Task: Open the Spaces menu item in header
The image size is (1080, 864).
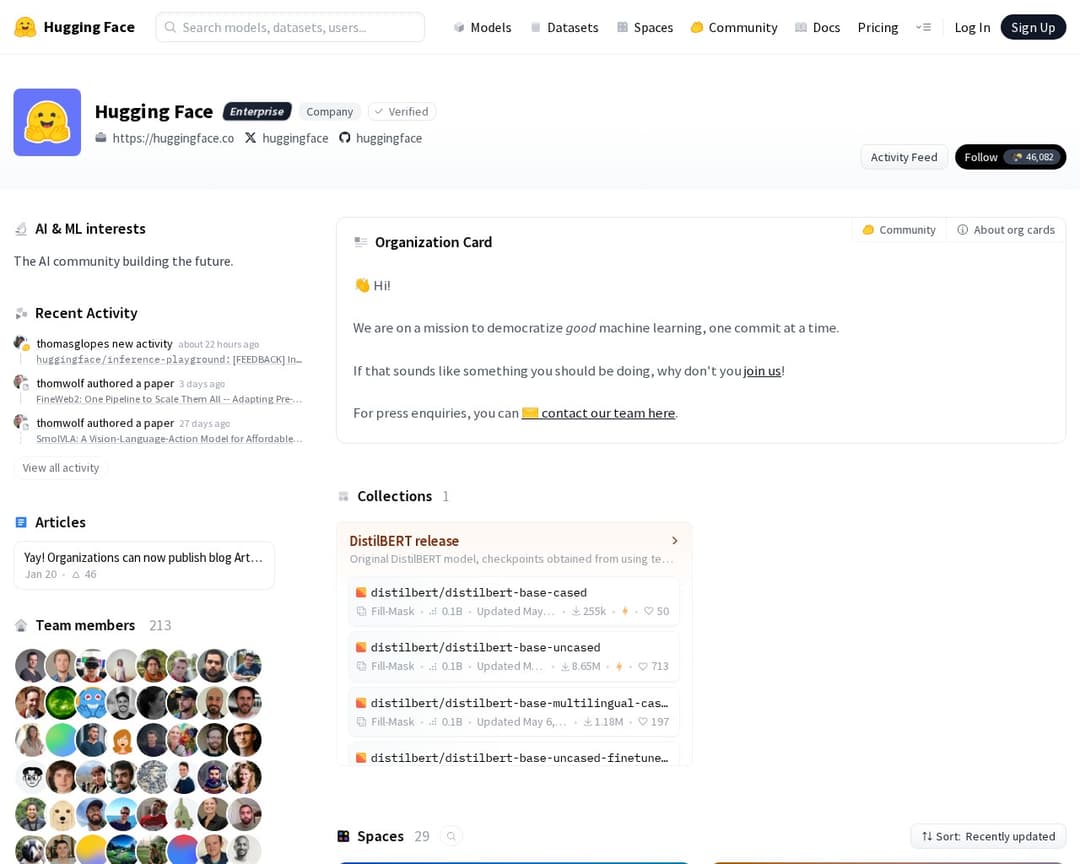Action: click(x=645, y=28)
